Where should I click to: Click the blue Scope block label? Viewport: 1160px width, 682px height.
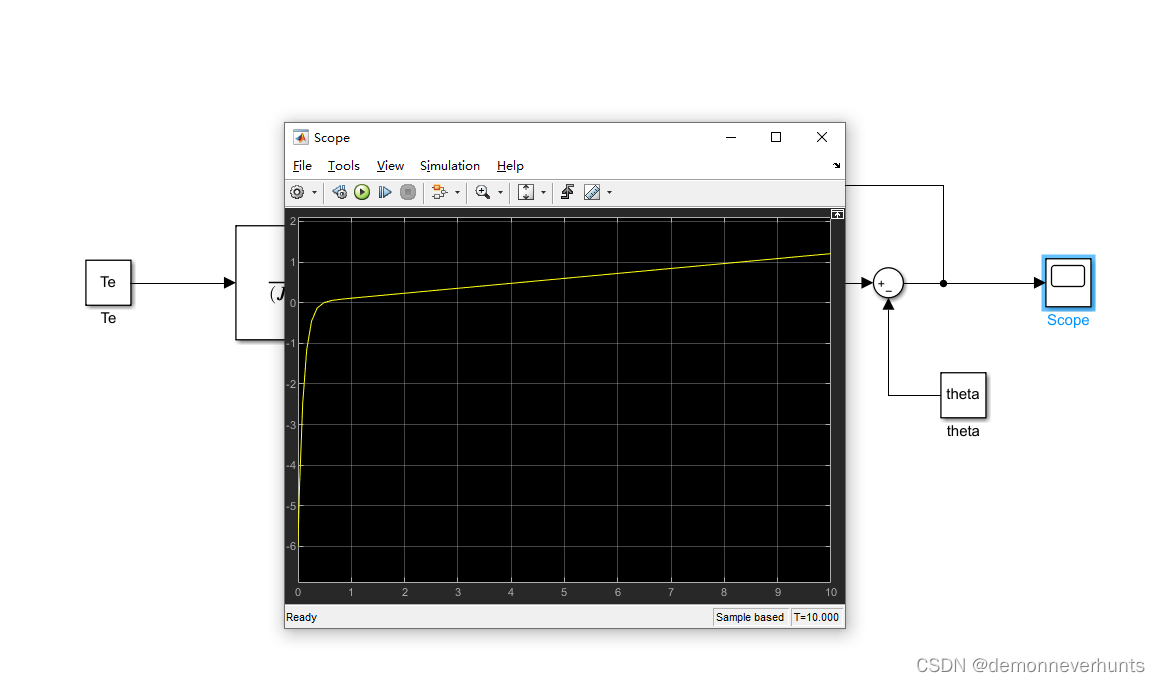click(x=1068, y=320)
